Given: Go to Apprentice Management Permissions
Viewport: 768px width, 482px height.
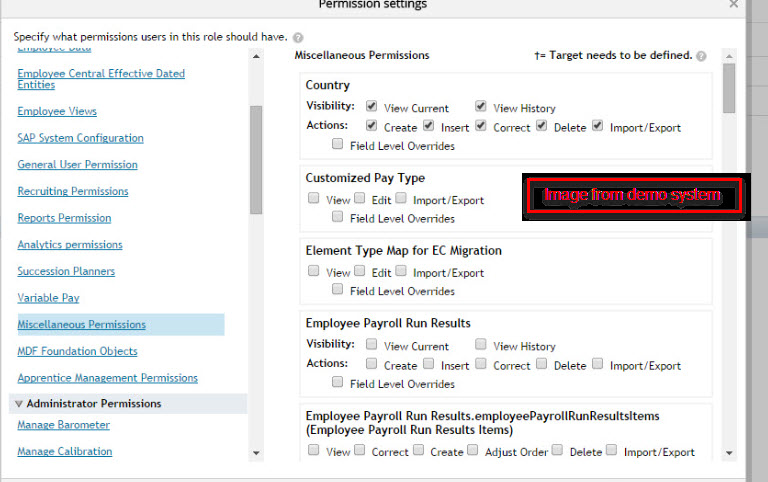Looking at the screenshot, I should tap(107, 378).
